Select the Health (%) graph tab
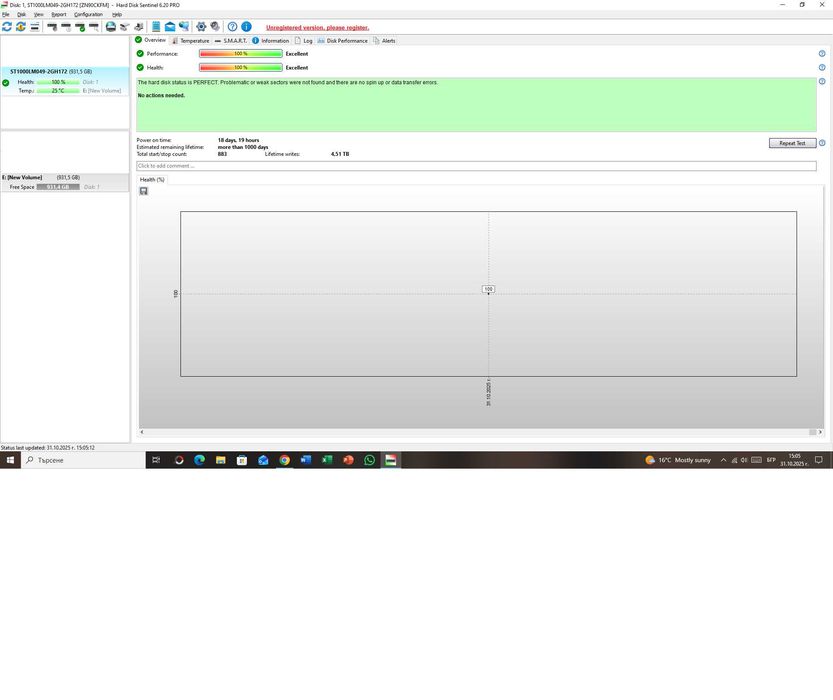 (x=152, y=180)
